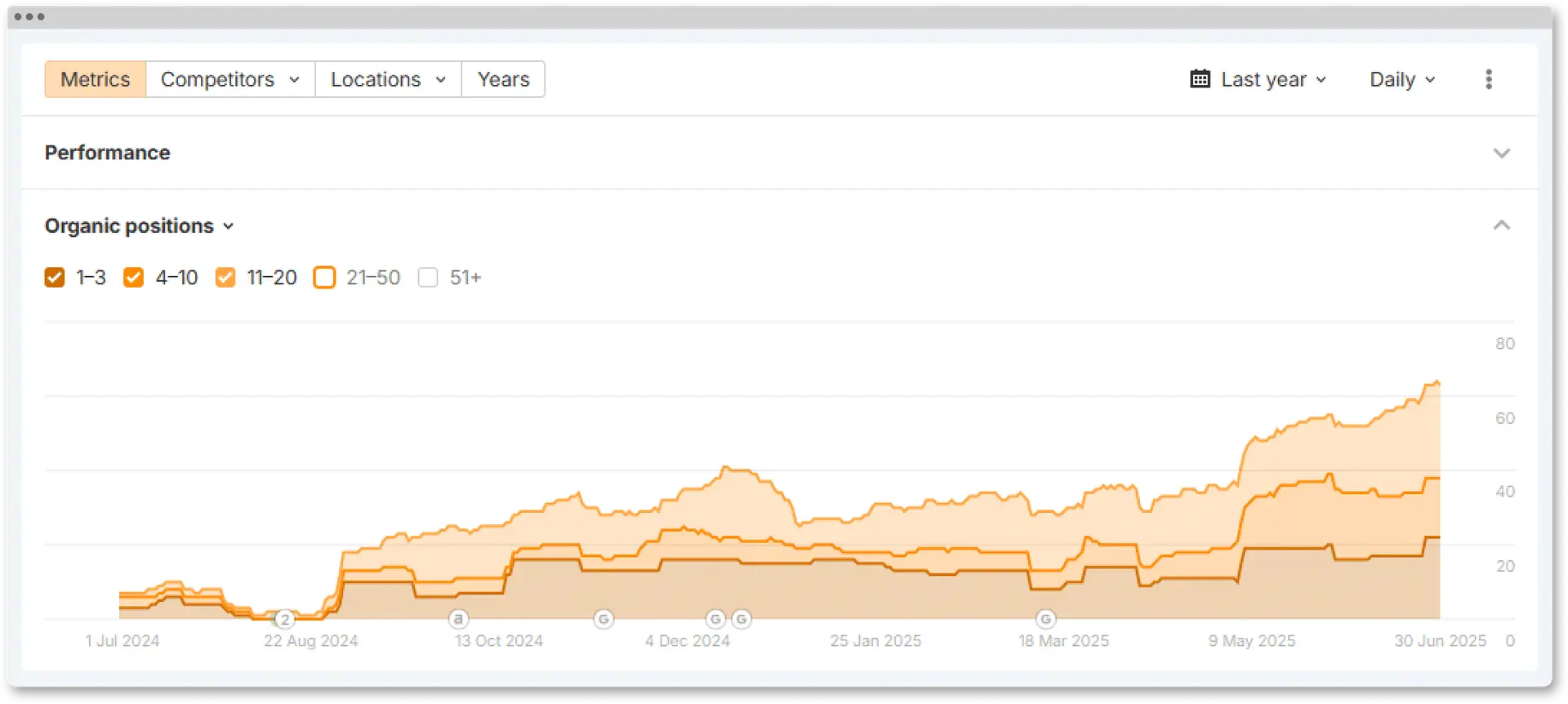1568x704 pixels.
Task: Open the Years view
Action: point(503,79)
